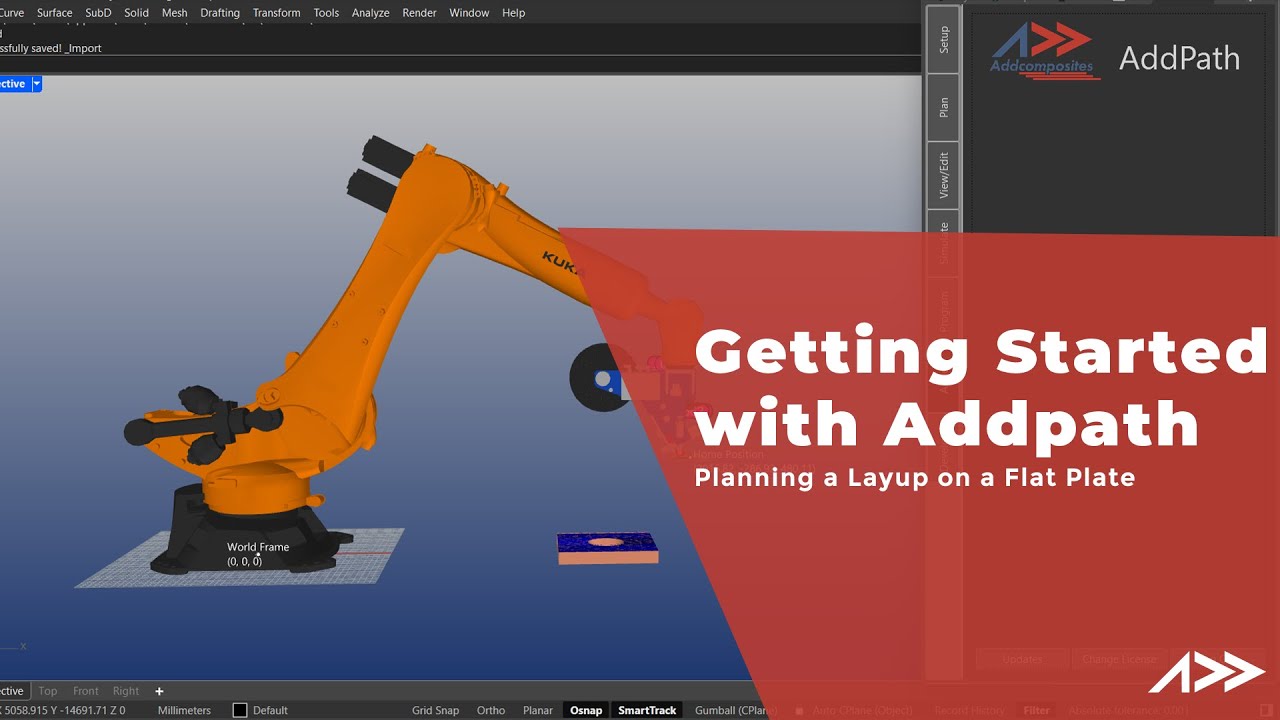Open the Curve menu
This screenshot has width=1280, height=720.
tap(12, 13)
